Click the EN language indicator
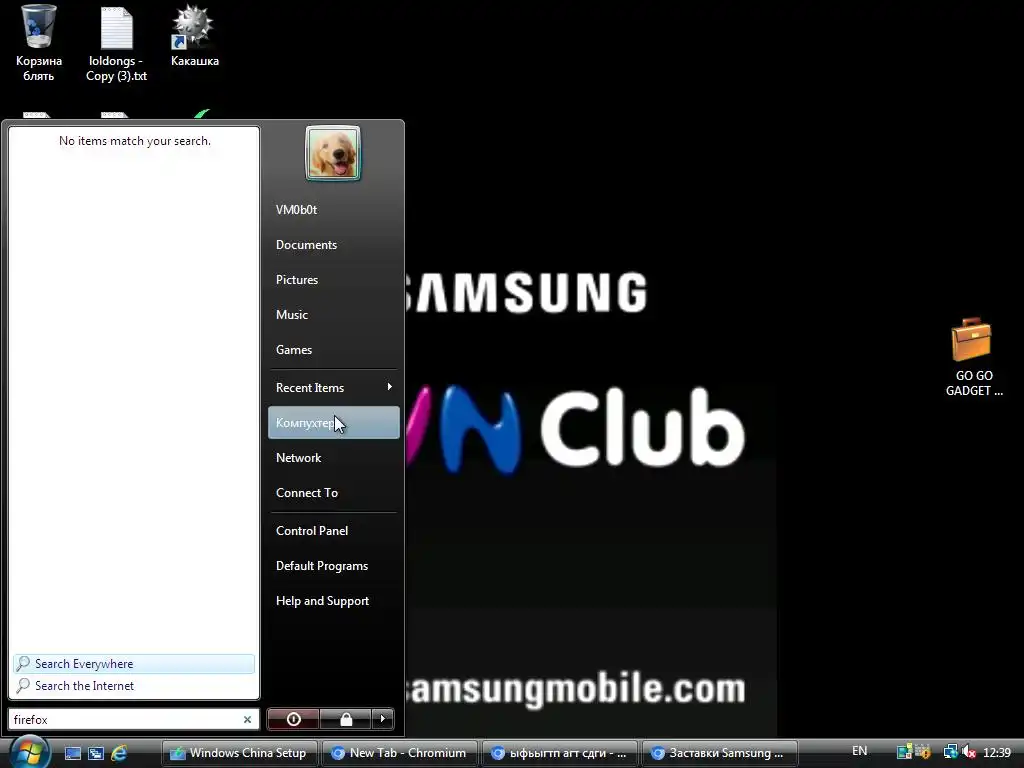 point(859,751)
